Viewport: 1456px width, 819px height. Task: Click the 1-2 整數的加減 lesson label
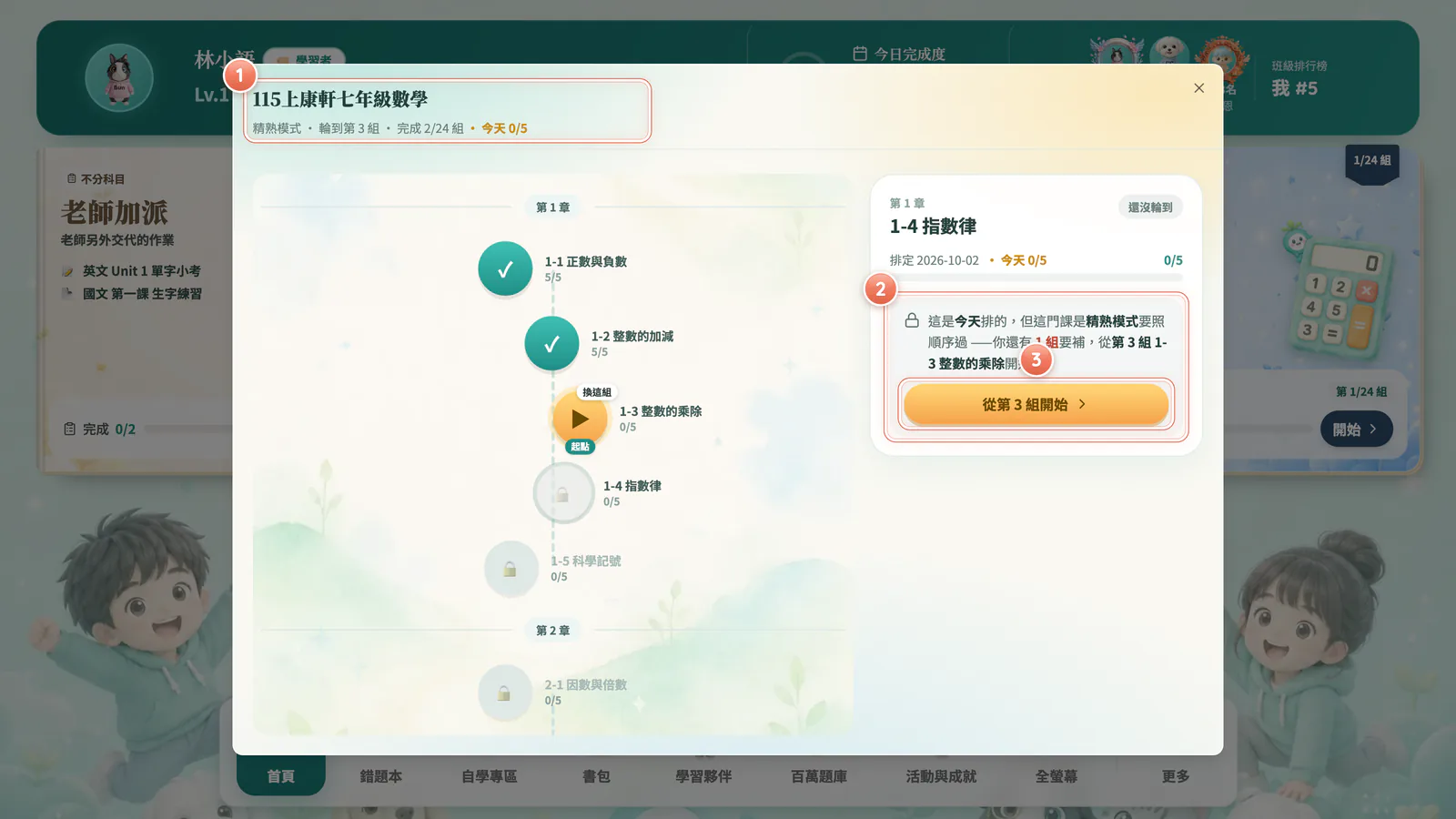click(x=632, y=337)
